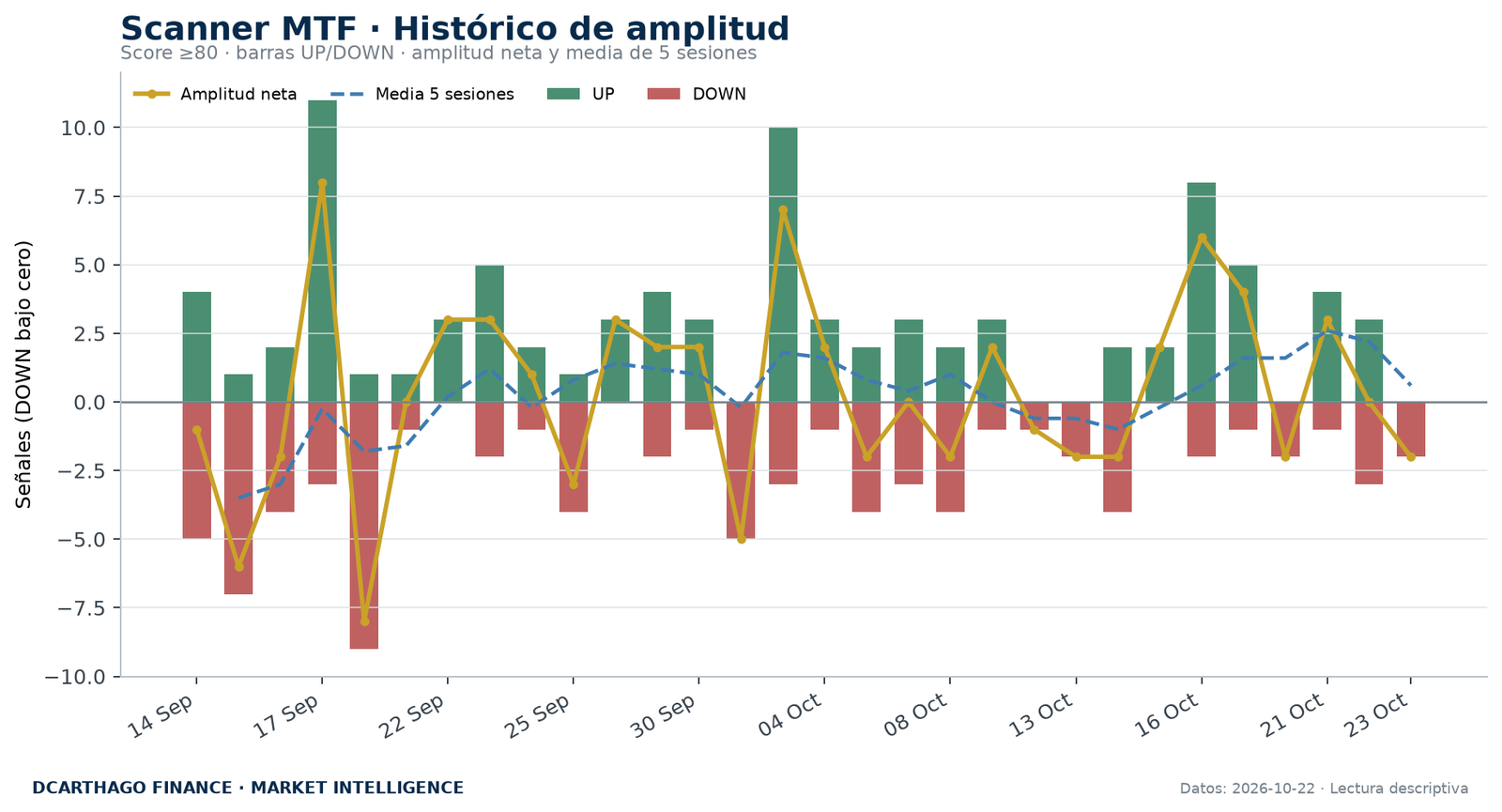This screenshot has width=1502, height=812.
Task: Select the 'Amplitud neta' legend label
Action: [238, 94]
